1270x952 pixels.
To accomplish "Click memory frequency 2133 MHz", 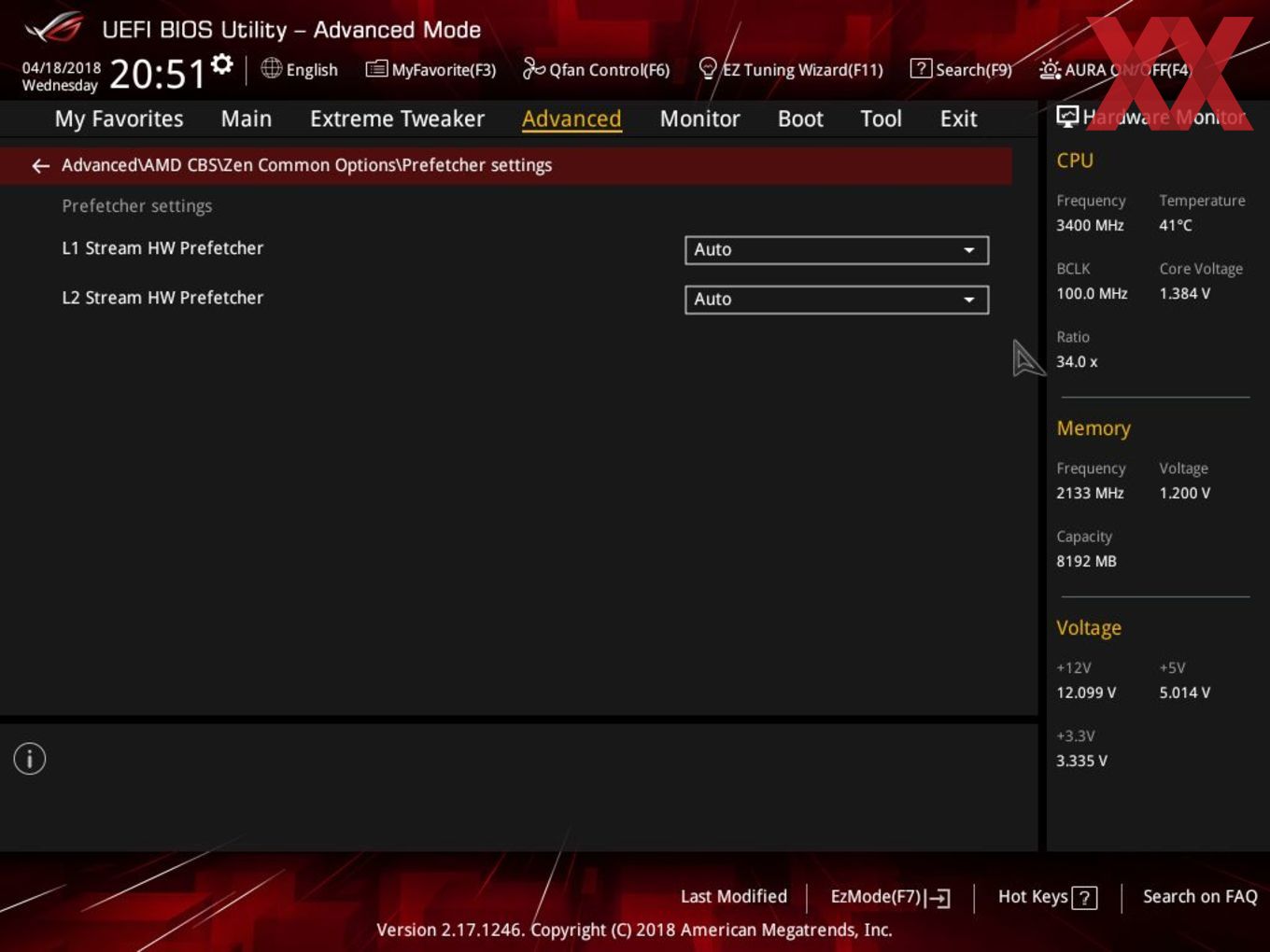I will pyautogui.click(x=1090, y=493).
